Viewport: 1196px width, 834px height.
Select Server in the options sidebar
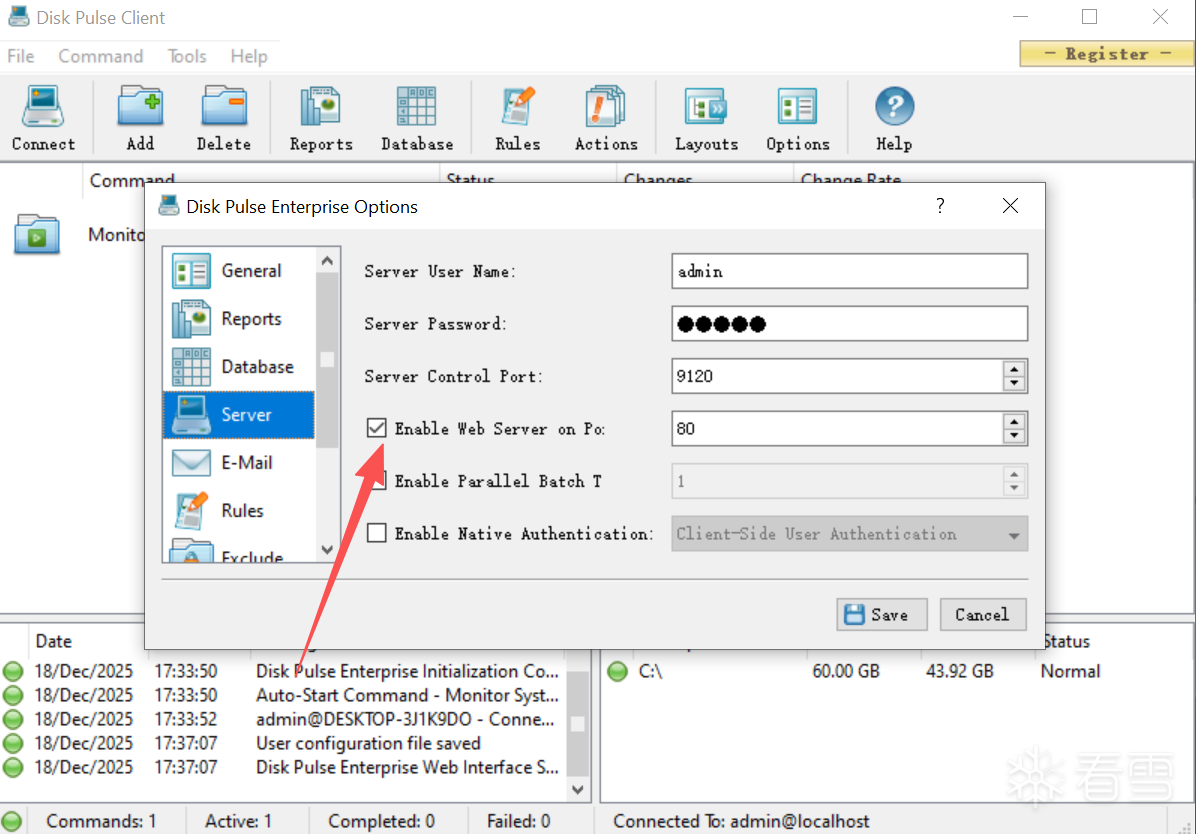click(239, 414)
